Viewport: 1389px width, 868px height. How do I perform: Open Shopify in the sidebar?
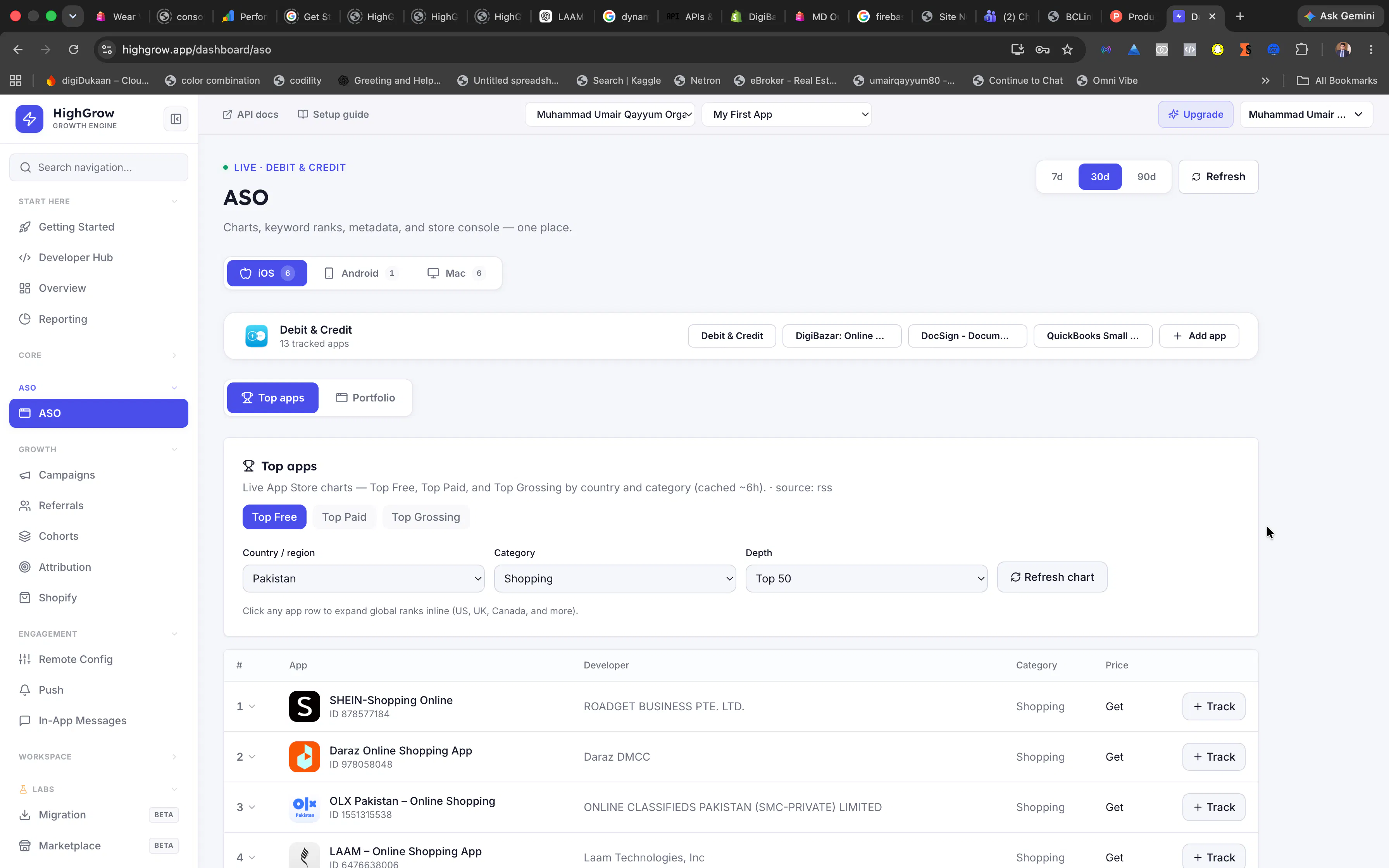[99, 598]
